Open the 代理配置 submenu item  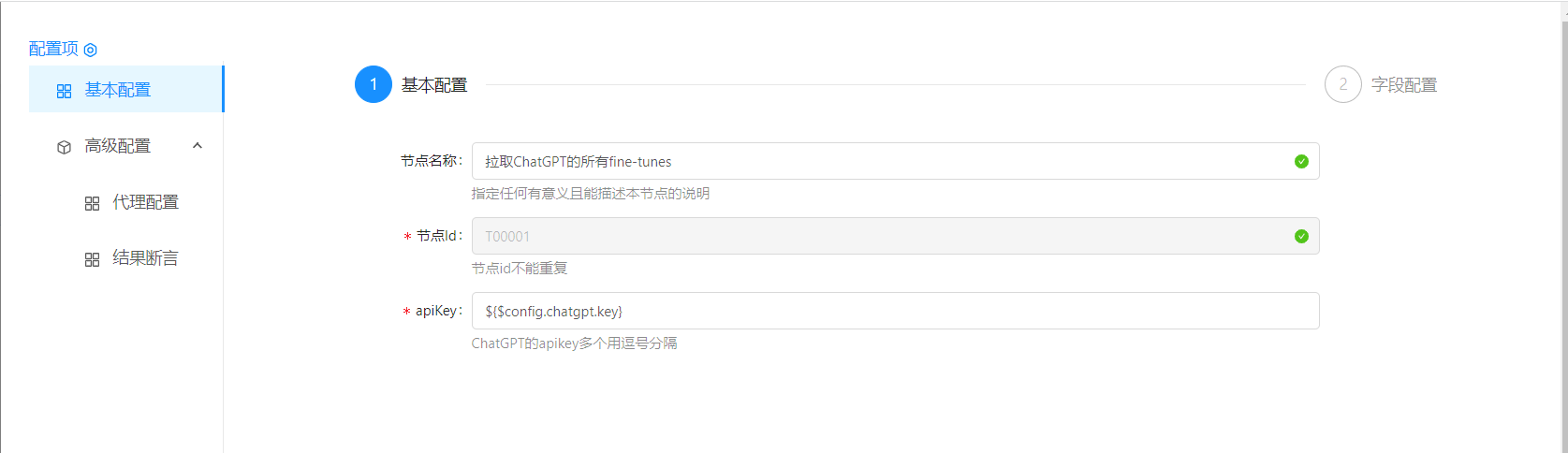click(145, 202)
